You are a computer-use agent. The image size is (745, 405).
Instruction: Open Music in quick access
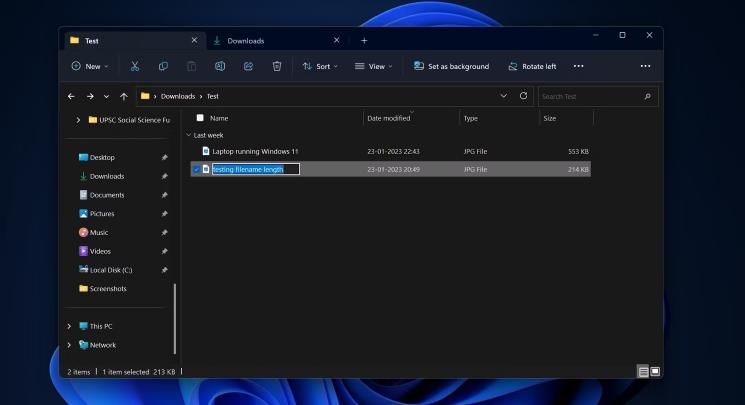pos(98,232)
